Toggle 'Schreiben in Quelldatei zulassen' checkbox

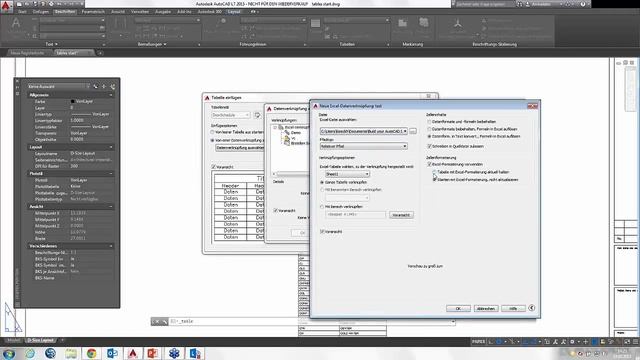coord(429,146)
